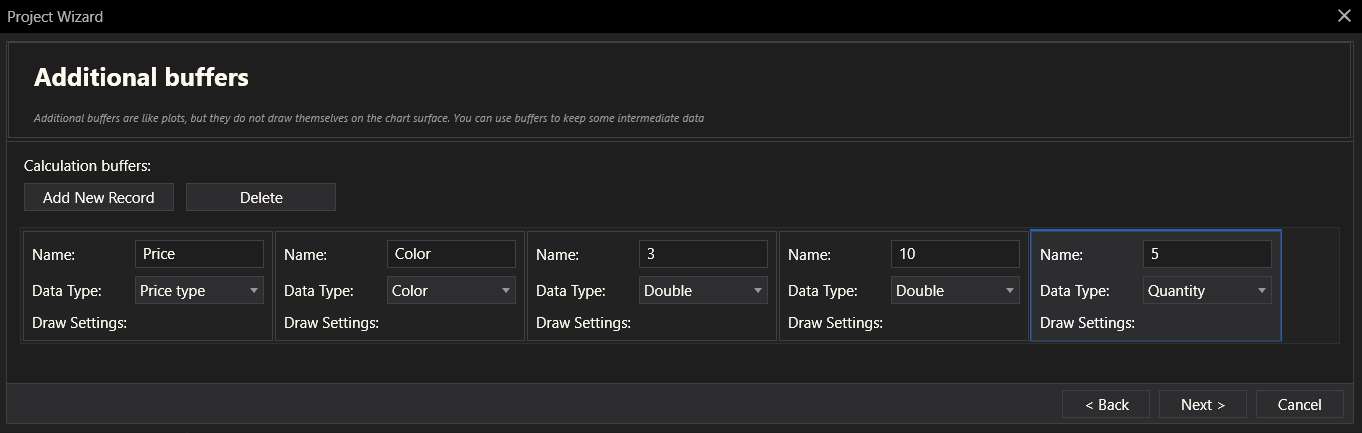Focus the Name field containing Color
Screen dimensions: 1362x433
[451, 254]
